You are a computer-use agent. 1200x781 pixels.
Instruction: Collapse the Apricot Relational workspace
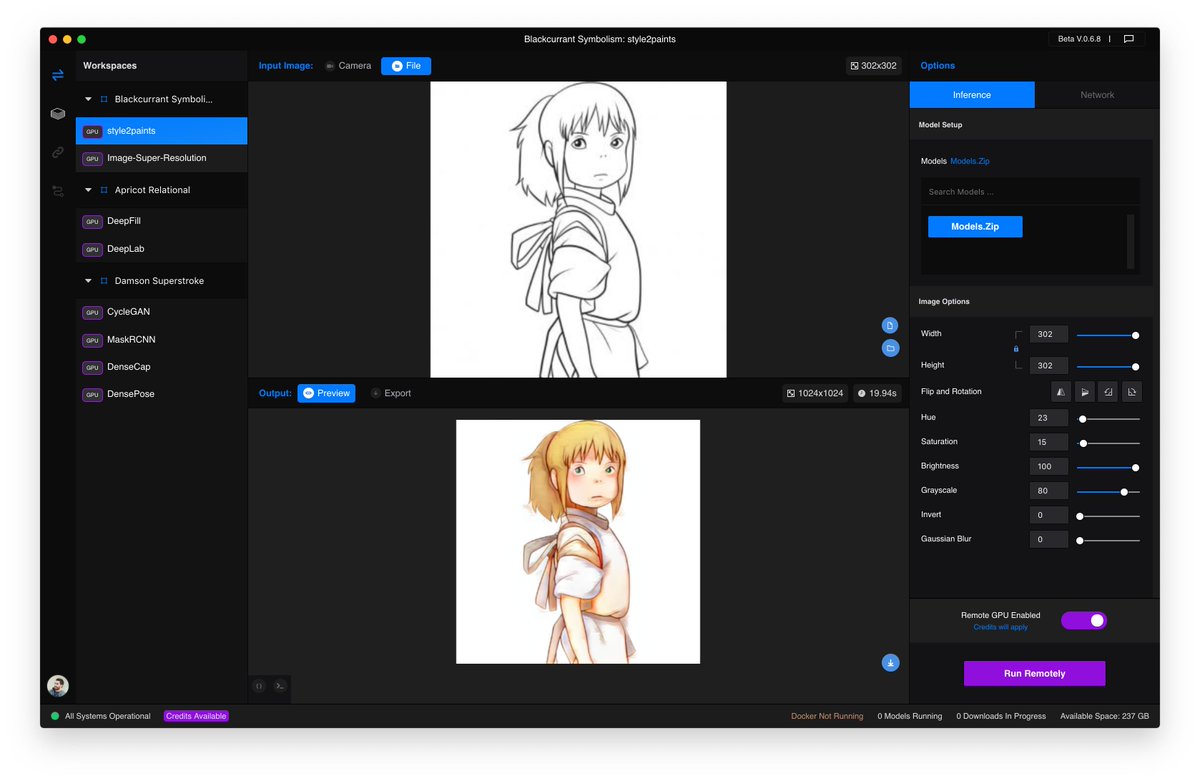(x=88, y=190)
